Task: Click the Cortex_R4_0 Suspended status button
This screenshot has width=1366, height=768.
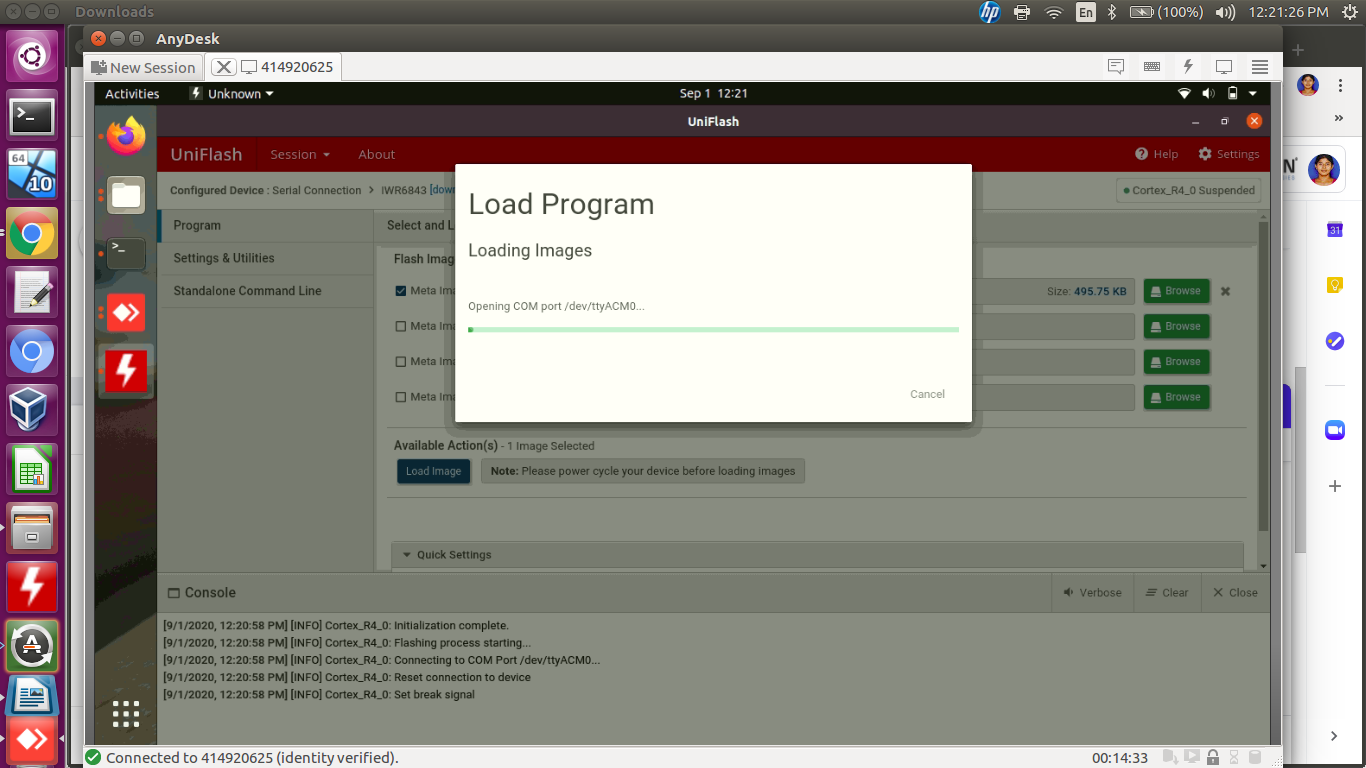Action: (1188, 190)
